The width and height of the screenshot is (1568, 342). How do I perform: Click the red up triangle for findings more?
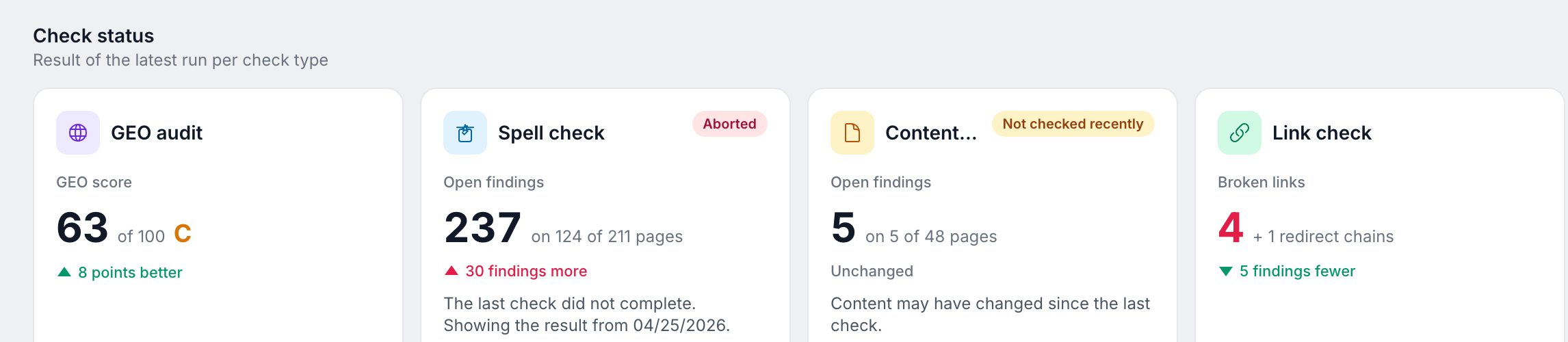point(452,271)
